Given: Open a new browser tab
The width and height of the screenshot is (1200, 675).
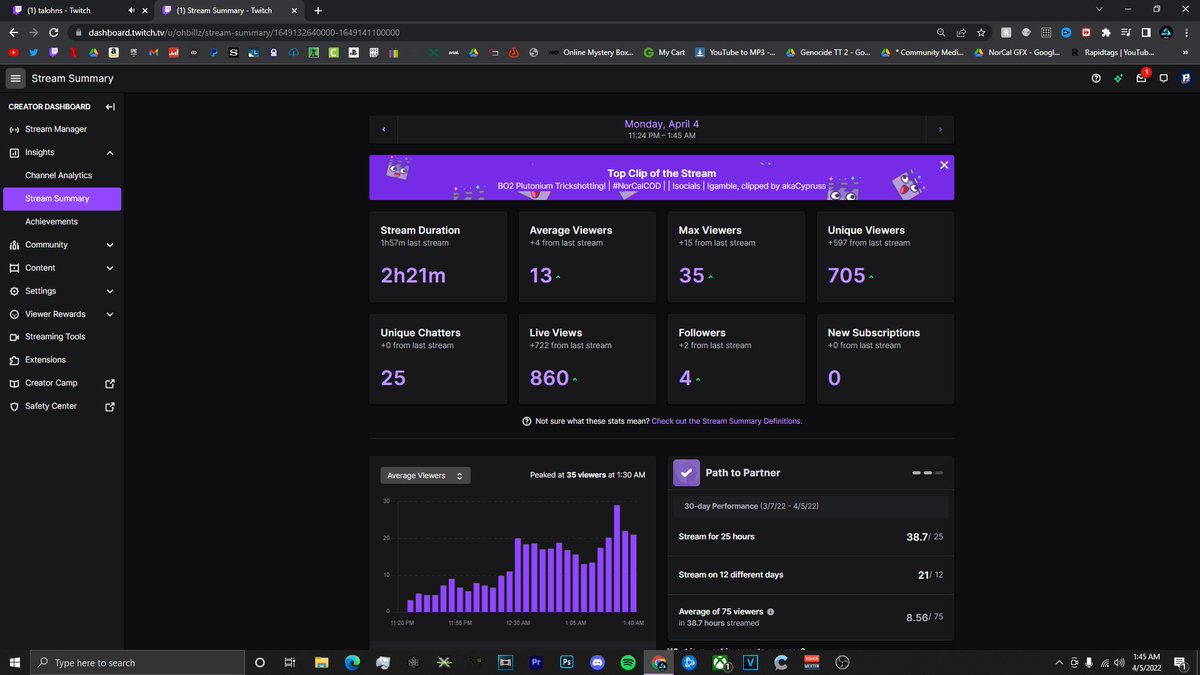Looking at the screenshot, I should pos(317,10).
